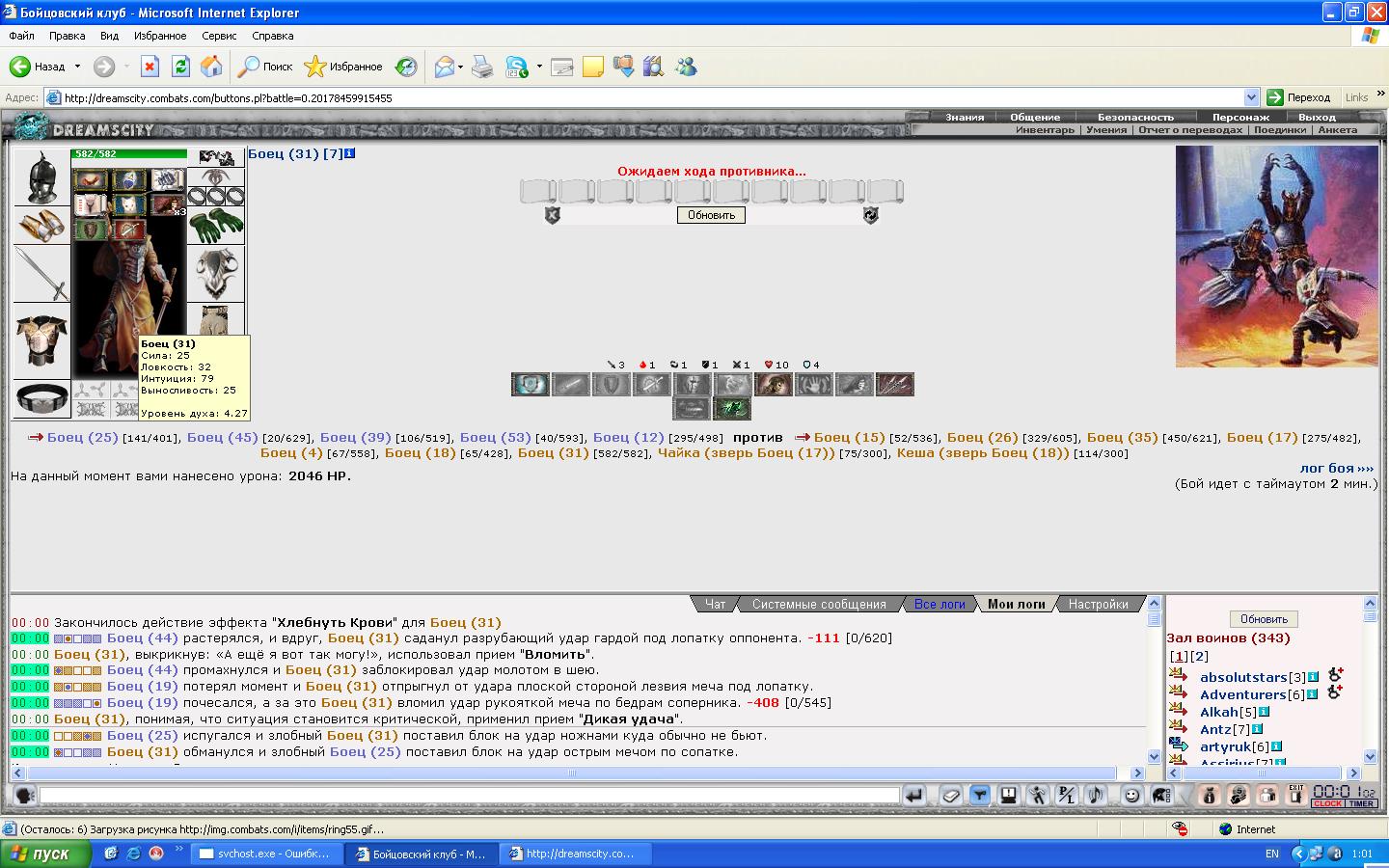
Task: Click the shield refresh icon right of Обновить
Action: coord(870,216)
